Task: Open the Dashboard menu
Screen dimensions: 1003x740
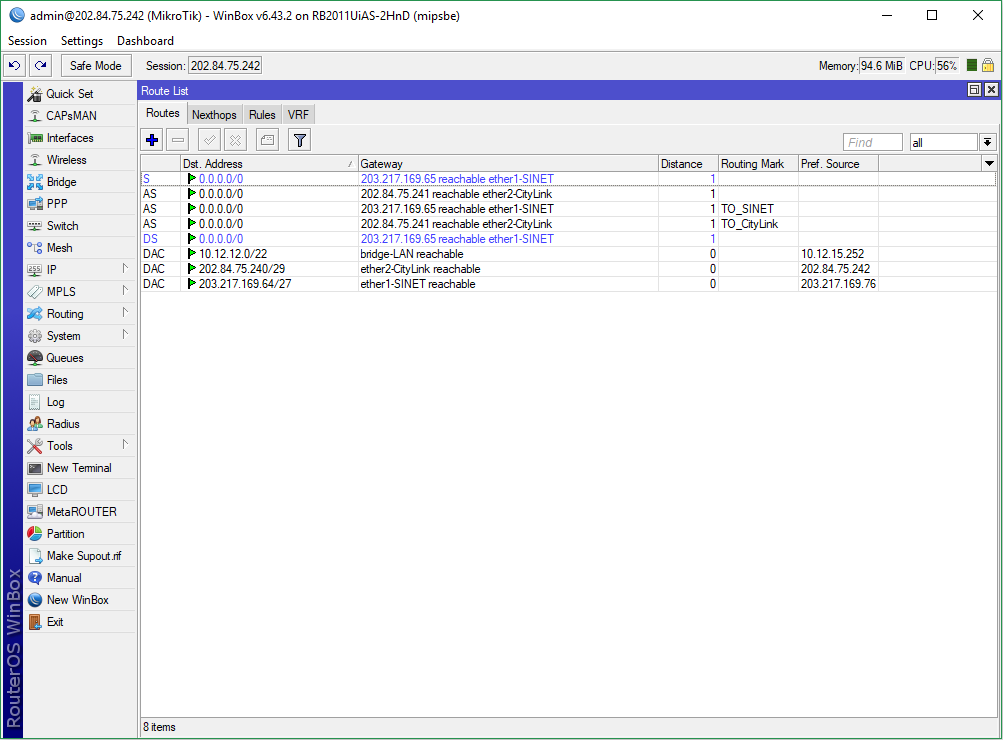Action: pos(145,41)
